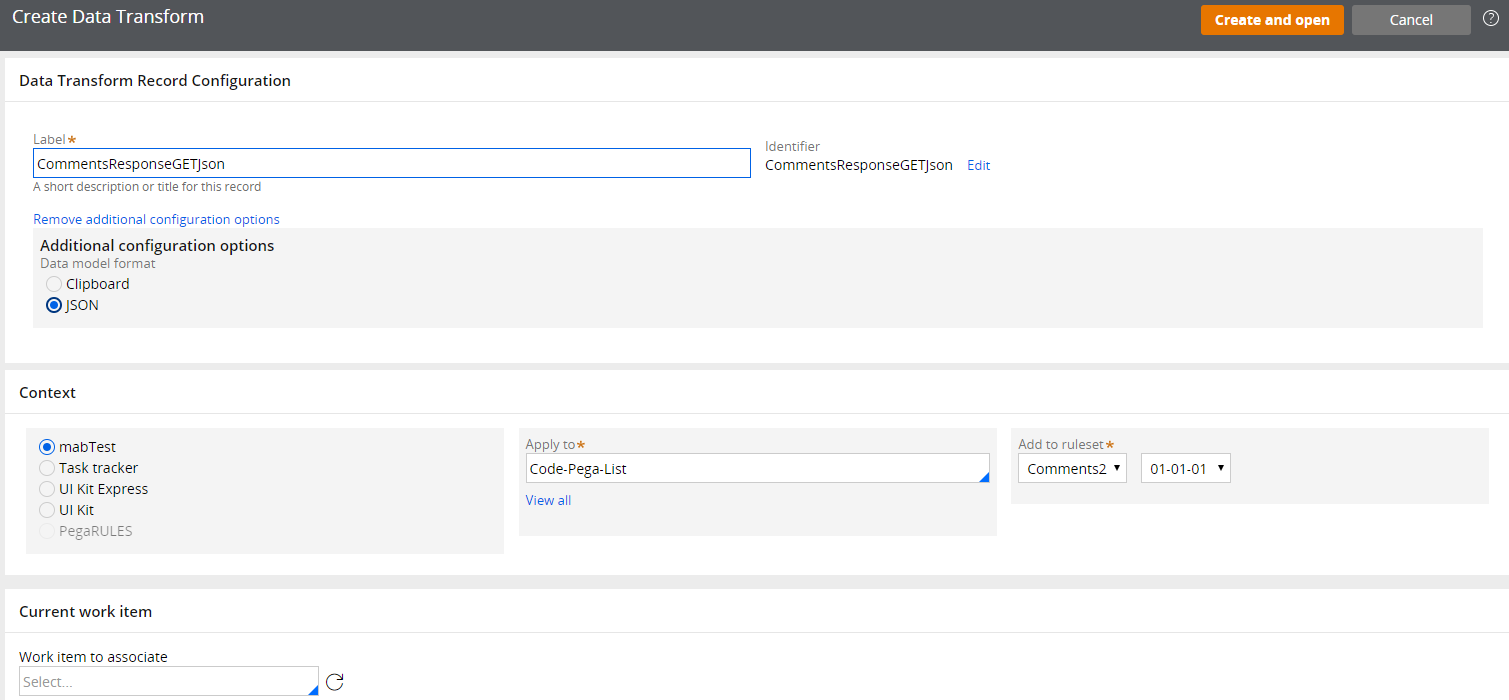Open the View all link under Apply to
Image resolution: width=1509 pixels, height=700 pixels.
tap(548, 500)
